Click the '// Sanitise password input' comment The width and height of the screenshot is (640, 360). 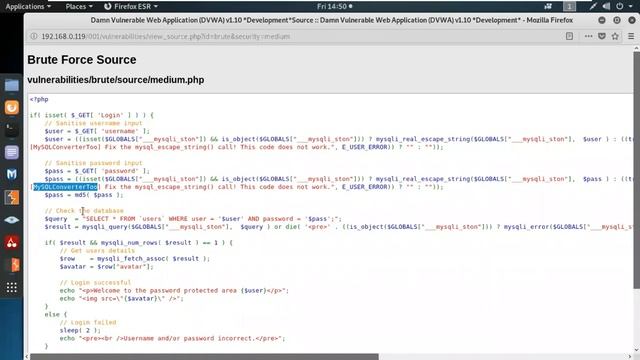click(93, 163)
